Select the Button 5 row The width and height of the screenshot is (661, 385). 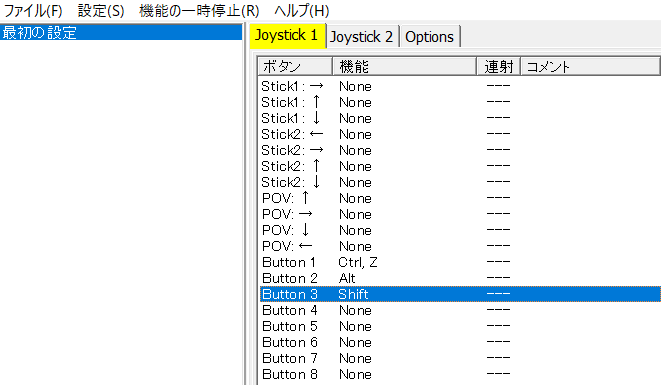click(460, 326)
